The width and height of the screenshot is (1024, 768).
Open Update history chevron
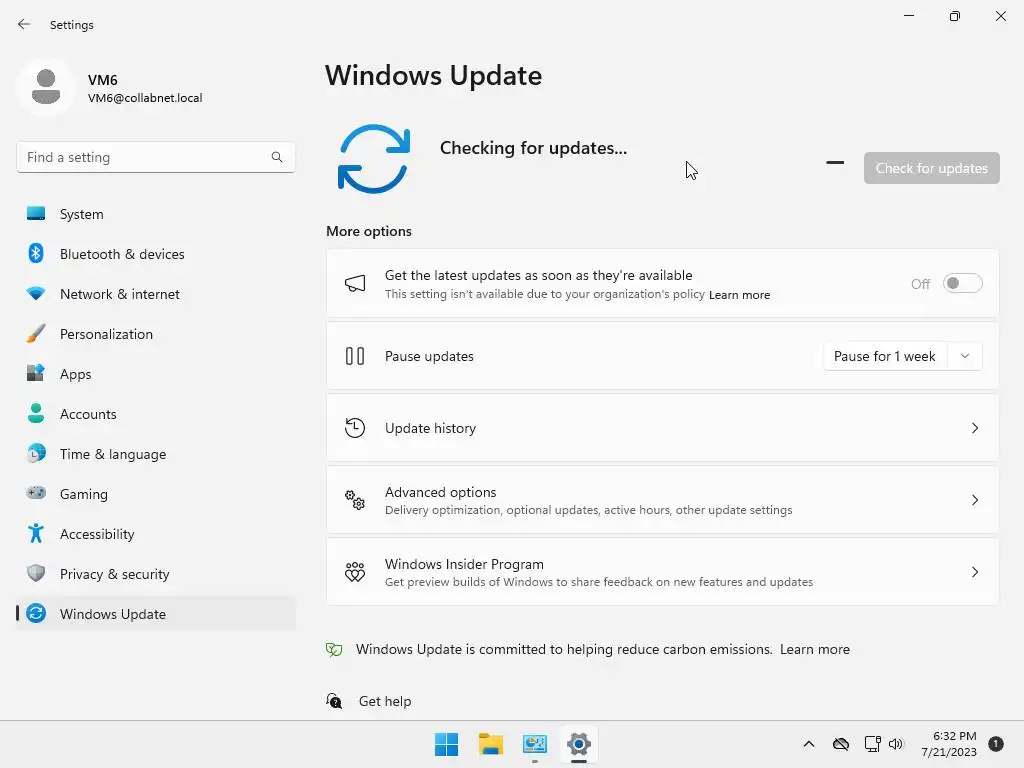[974, 428]
